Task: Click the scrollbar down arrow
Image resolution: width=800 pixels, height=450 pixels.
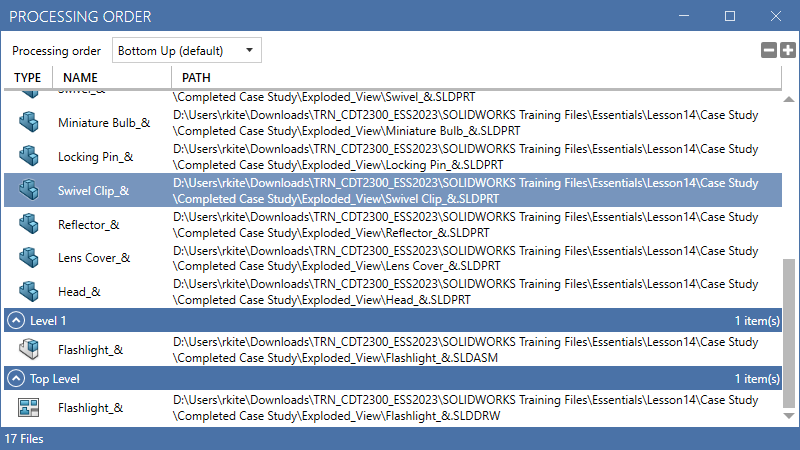Action: coord(789,416)
